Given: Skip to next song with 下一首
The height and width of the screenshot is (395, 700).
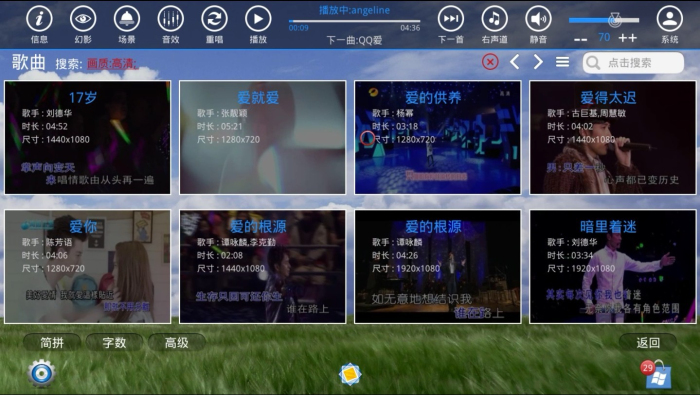Looking at the screenshot, I should [451, 19].
